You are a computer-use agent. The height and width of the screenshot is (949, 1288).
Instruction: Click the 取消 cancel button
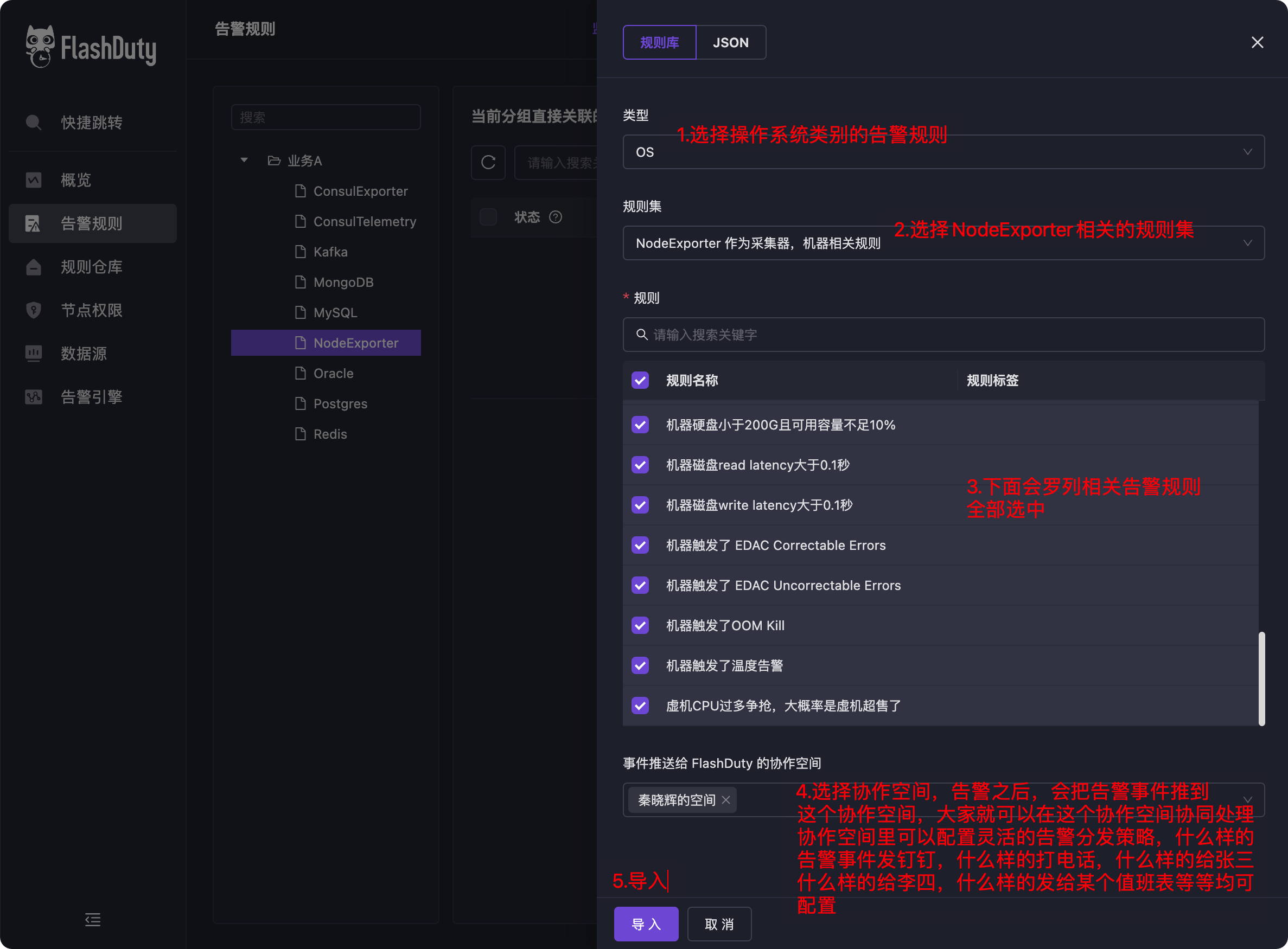coord(718,924)
